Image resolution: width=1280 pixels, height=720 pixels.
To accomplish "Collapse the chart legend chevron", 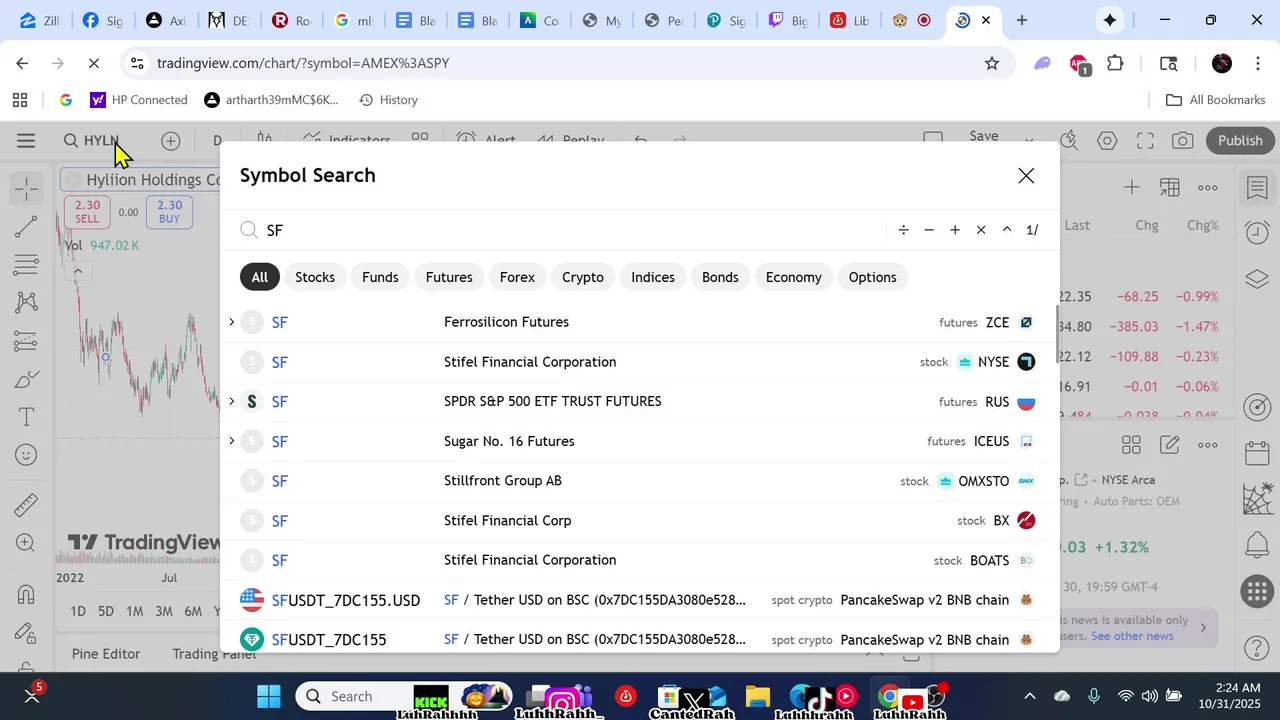I will coord(77,271).
